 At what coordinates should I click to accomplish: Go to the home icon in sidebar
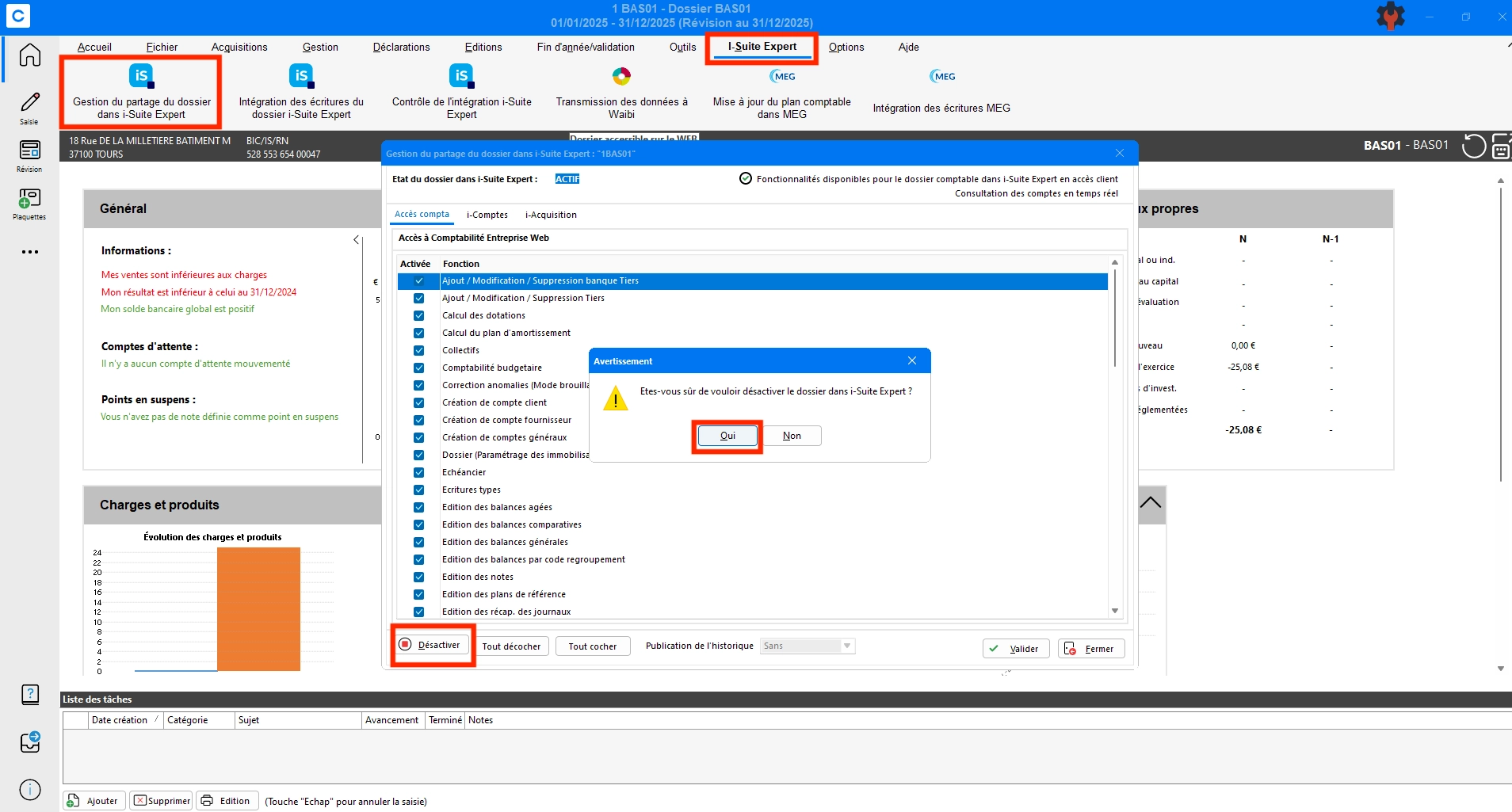click(x=30, y=55)
